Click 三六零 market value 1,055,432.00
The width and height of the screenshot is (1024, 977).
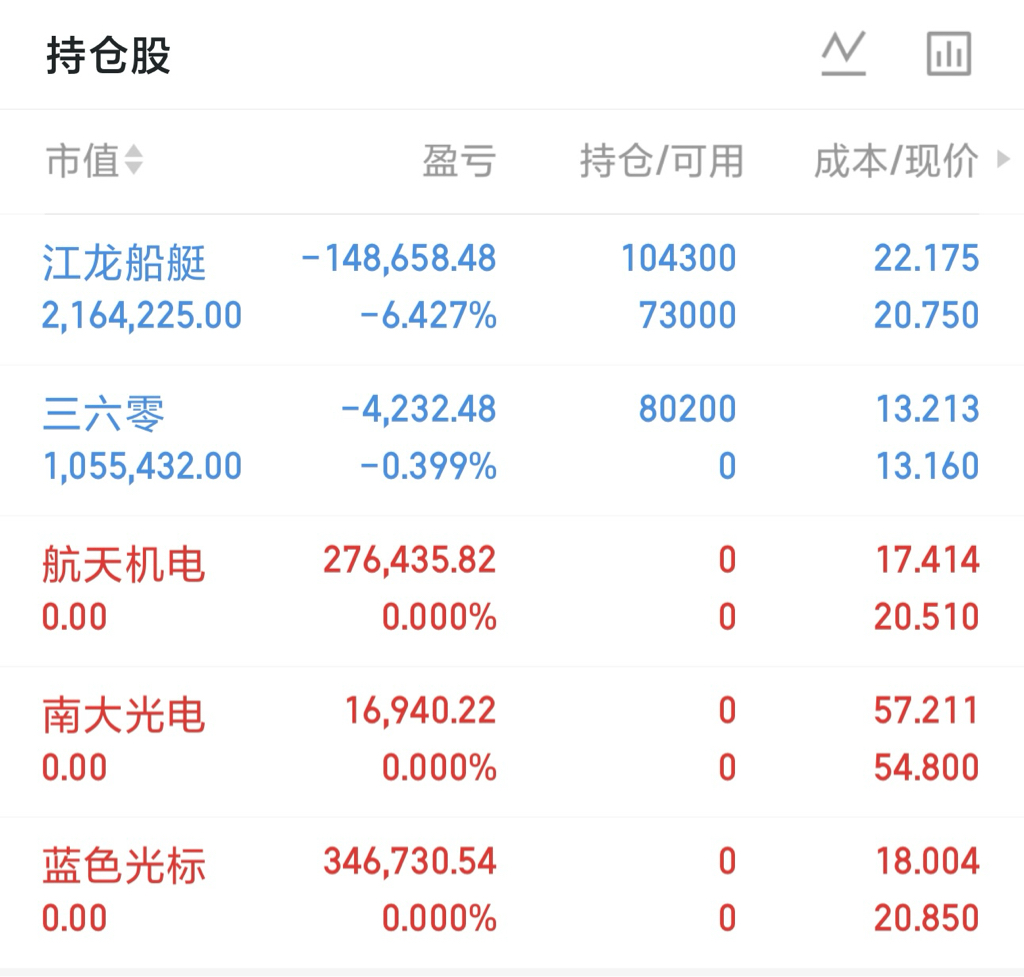(142, 467)
